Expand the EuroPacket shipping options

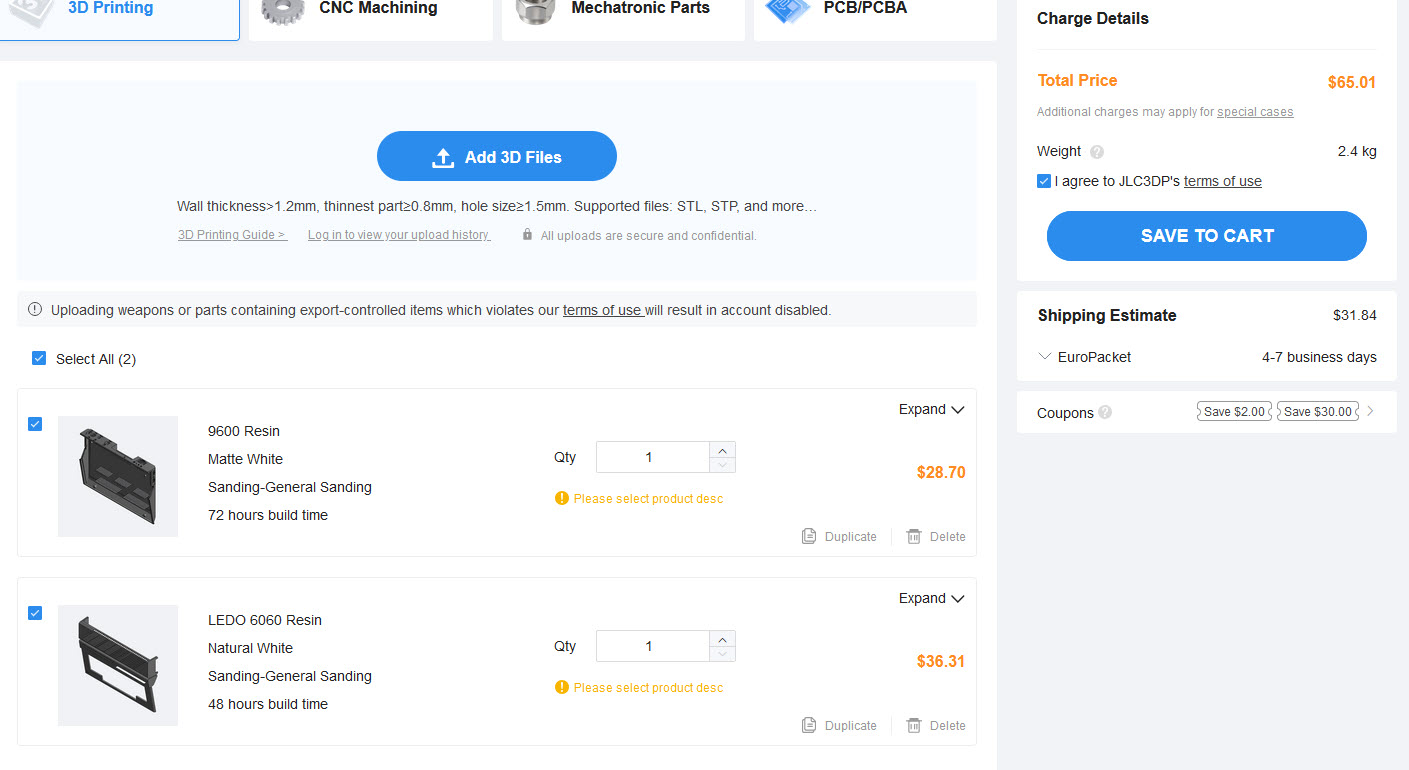click(1045, 357)
